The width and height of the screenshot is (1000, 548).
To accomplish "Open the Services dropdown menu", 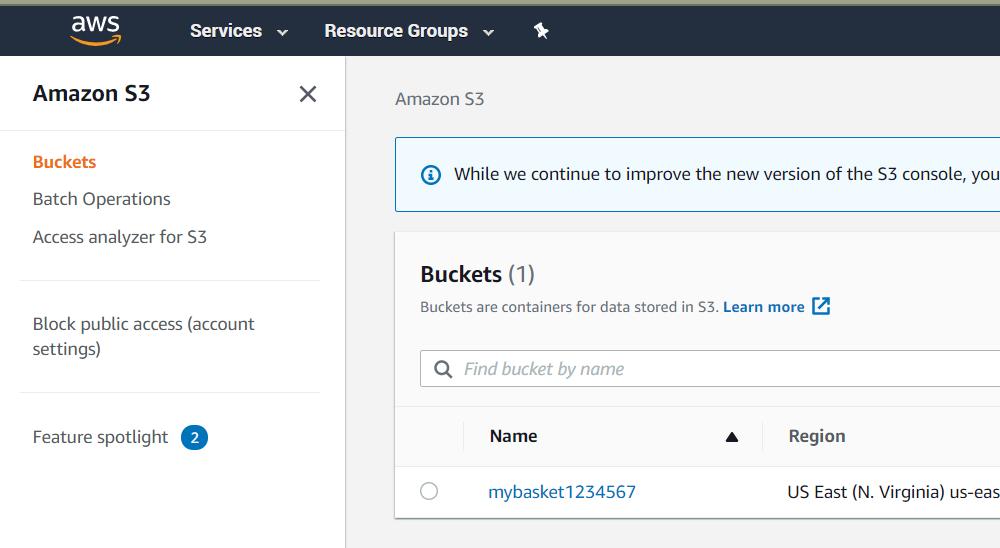I will click(239, 31).
